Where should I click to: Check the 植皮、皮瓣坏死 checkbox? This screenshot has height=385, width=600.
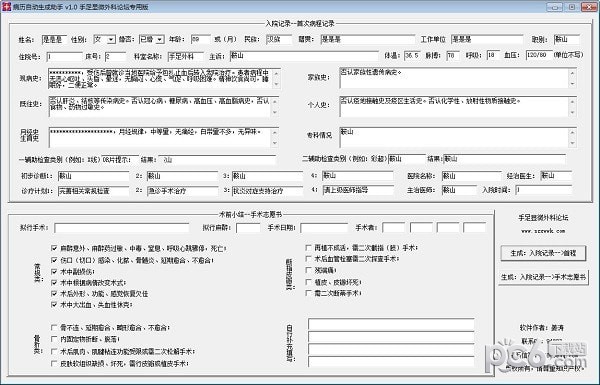point(308,282)
